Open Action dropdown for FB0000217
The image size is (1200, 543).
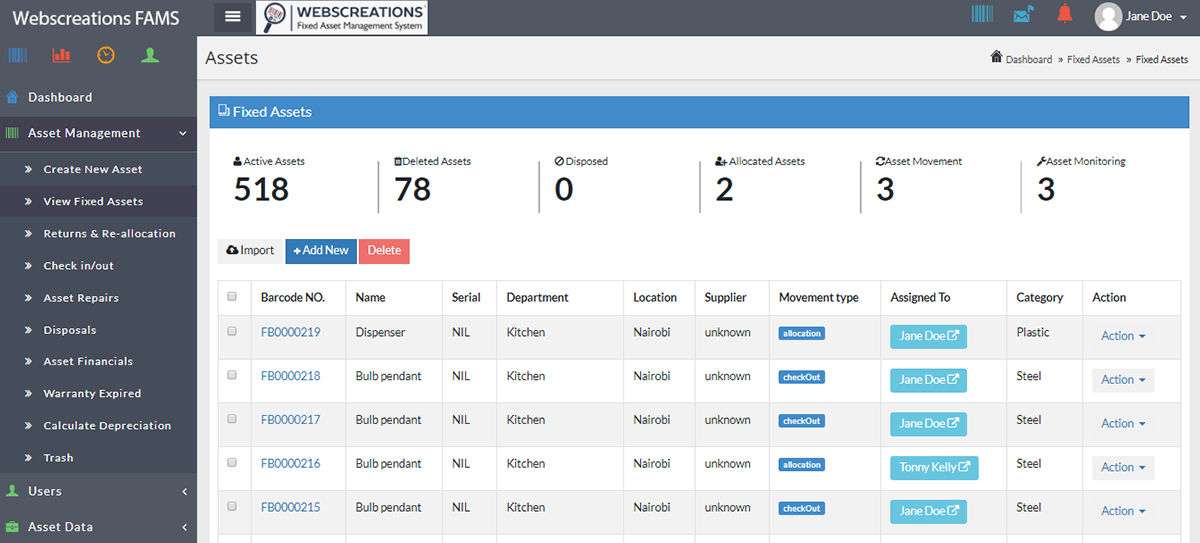coord(1123,424)
